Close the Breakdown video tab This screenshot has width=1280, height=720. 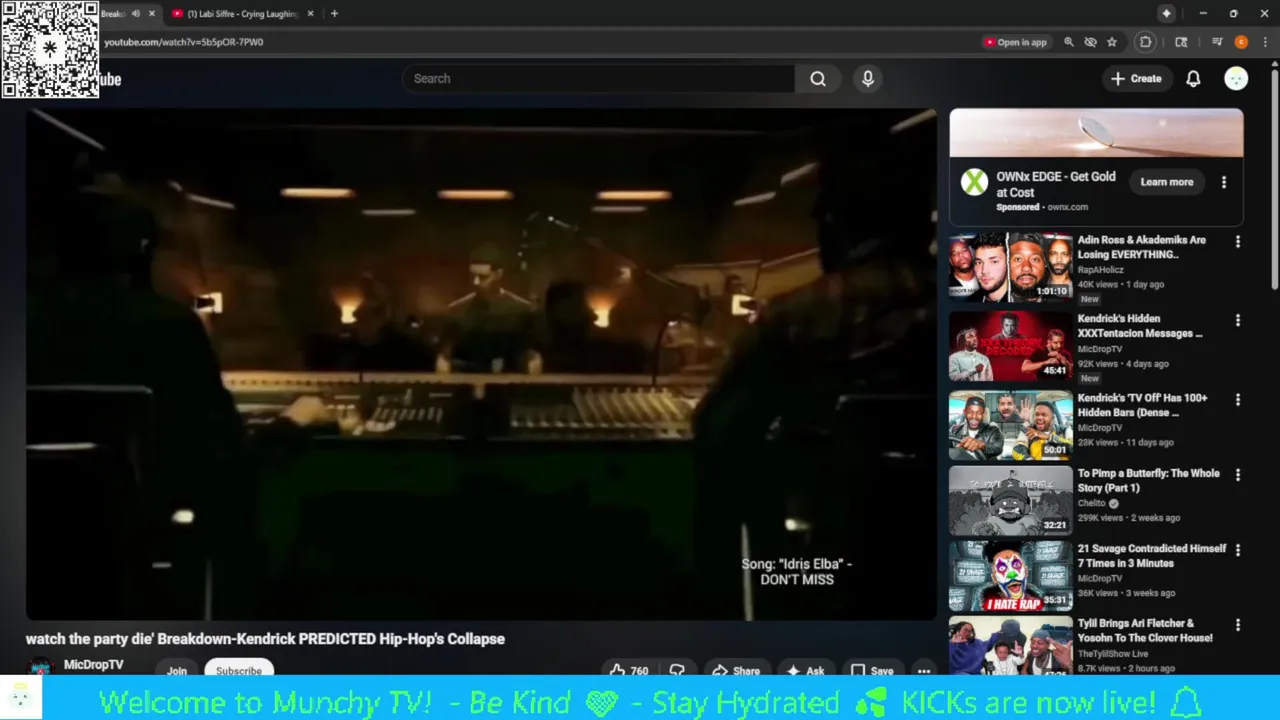coord(152,14)
